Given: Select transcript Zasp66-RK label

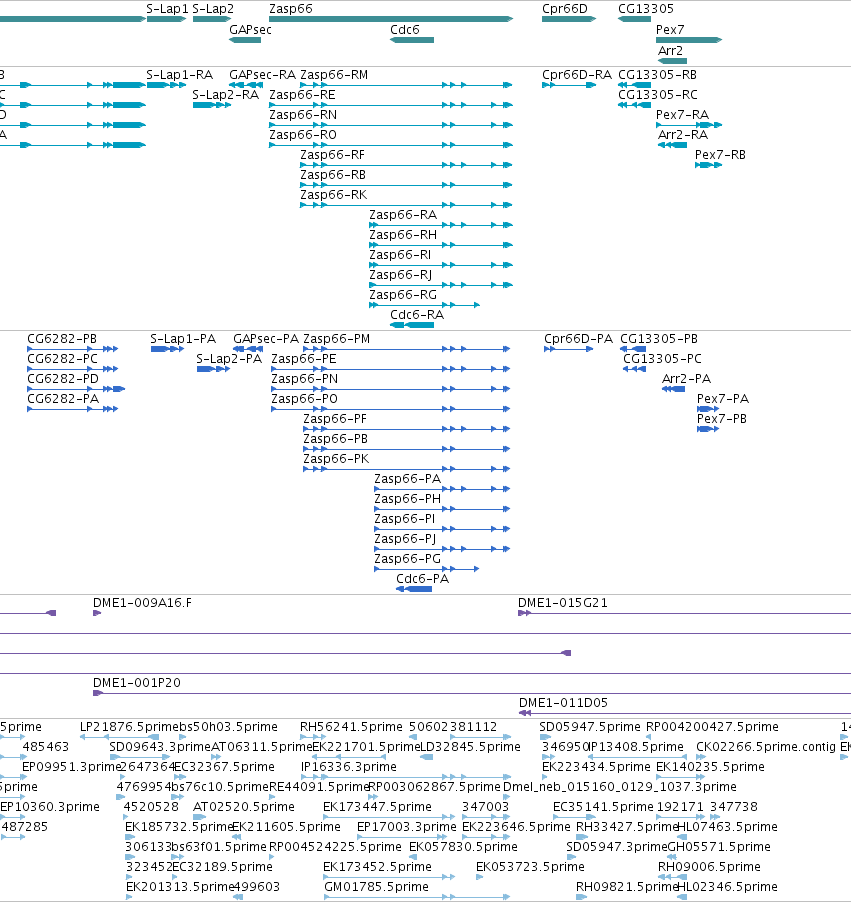Looking at the screenshot, I should [334, 194].
